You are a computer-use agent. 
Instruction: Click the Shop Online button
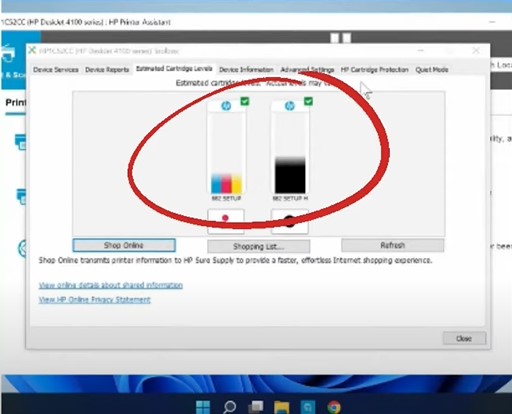pos(124,245)
